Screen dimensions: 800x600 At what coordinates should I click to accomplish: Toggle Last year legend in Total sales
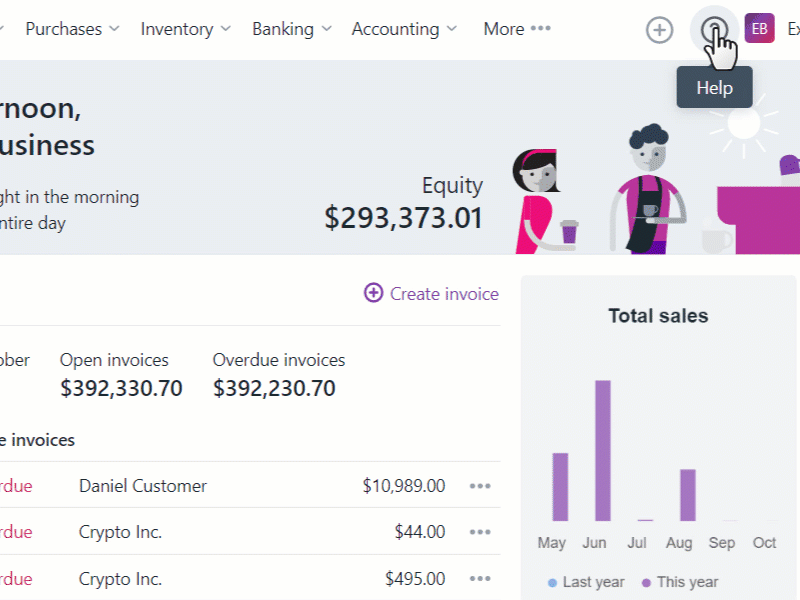586,582
